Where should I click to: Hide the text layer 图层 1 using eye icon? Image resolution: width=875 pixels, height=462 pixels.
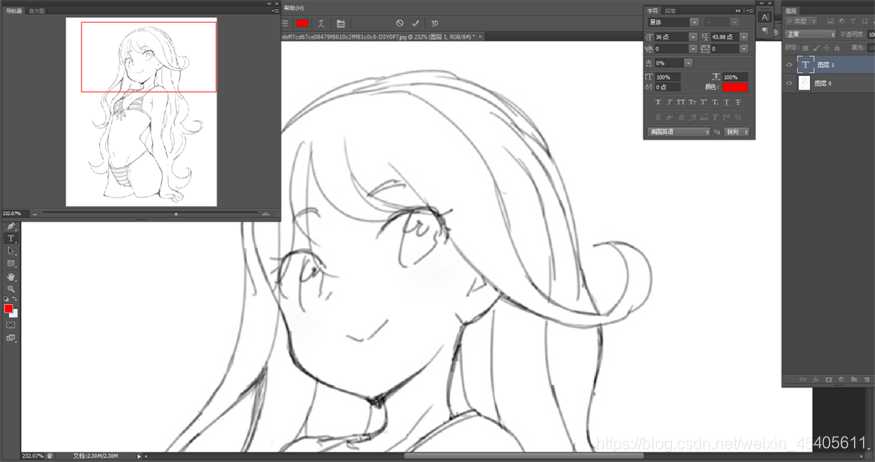(790, 65)
